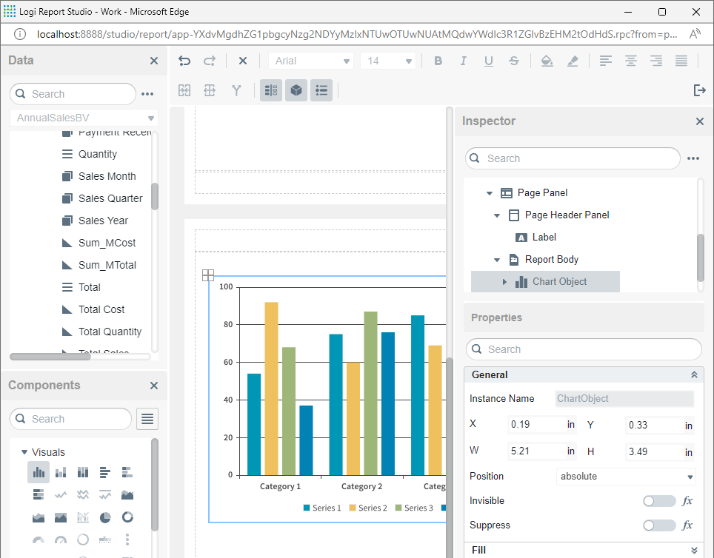Click the filter funnel icon in the toolbar
The width and height of the screenshot is (714, 558).
tap(237, 91)
